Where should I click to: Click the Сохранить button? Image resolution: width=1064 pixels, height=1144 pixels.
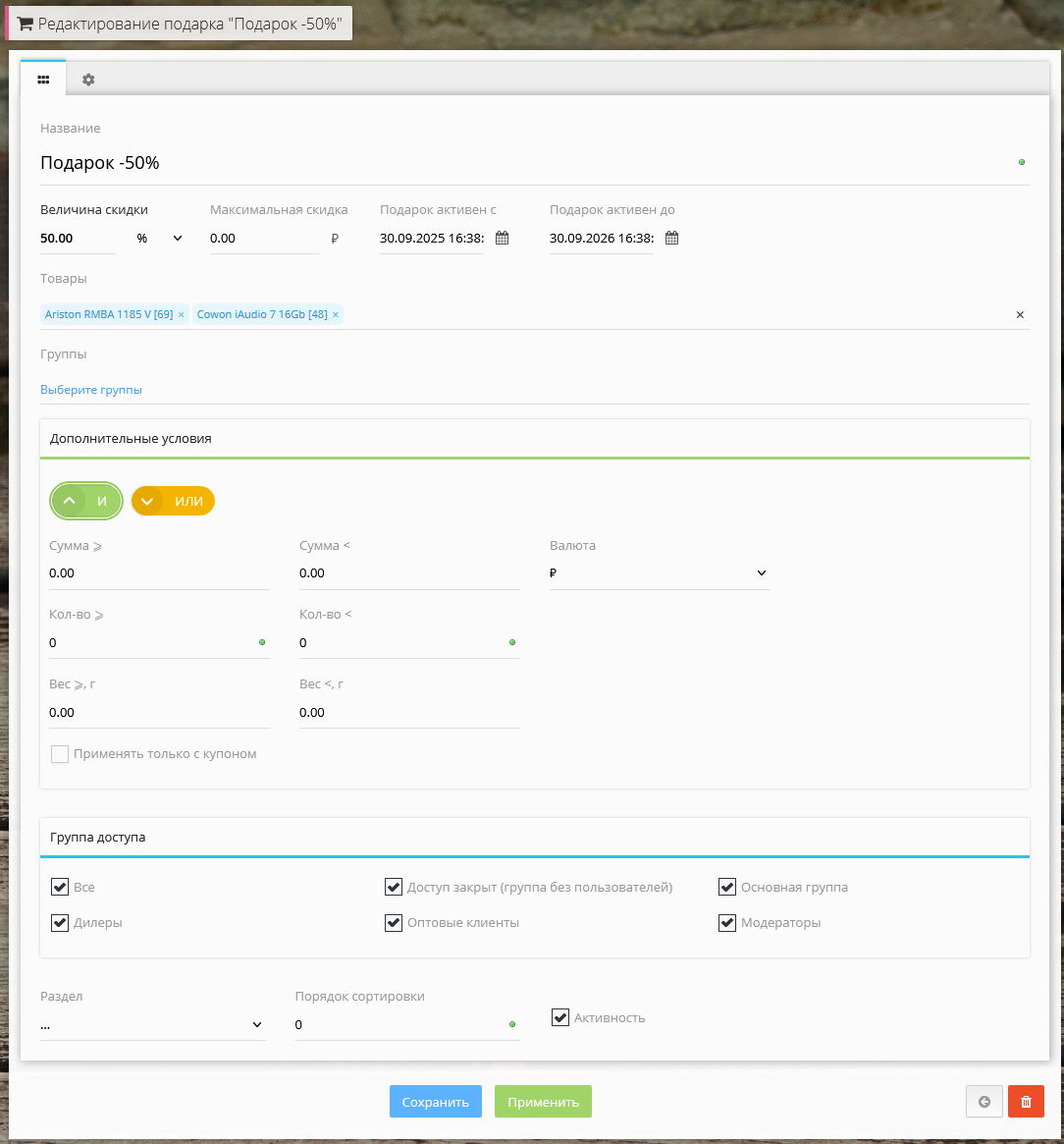[x=436, y=1102]
